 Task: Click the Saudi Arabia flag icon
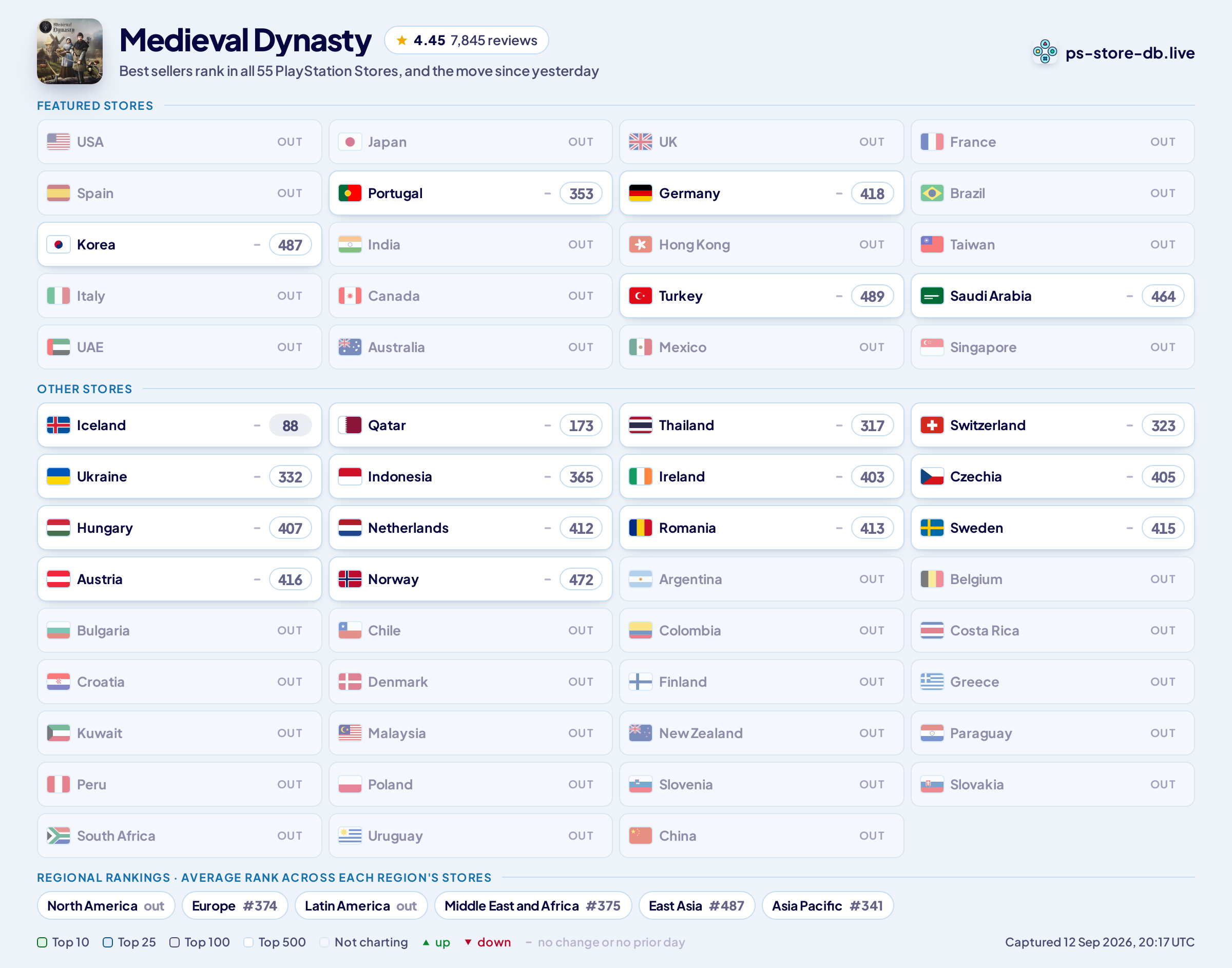(x=932, y=296)
